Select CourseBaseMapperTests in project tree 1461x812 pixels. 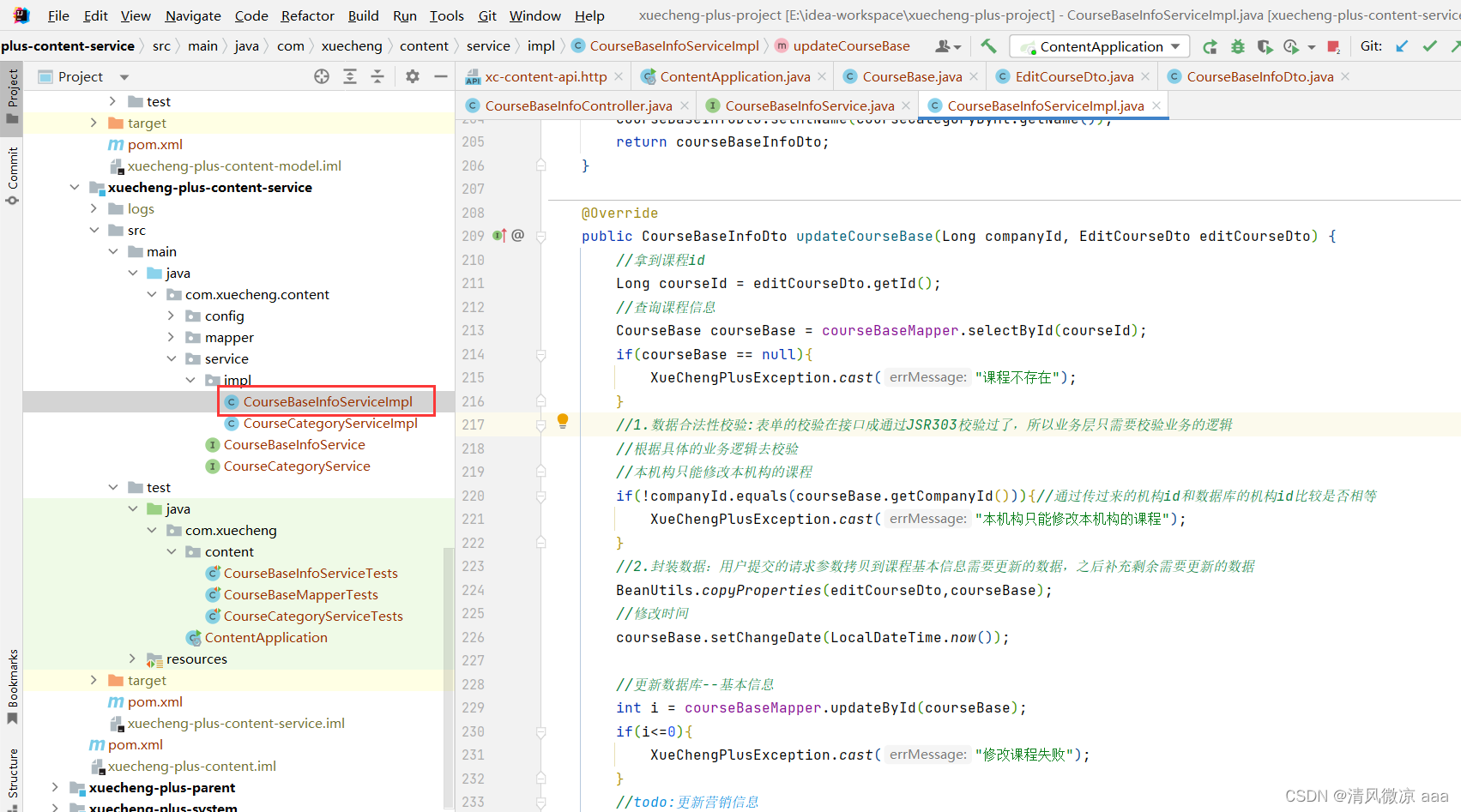(x=300, y=594)
